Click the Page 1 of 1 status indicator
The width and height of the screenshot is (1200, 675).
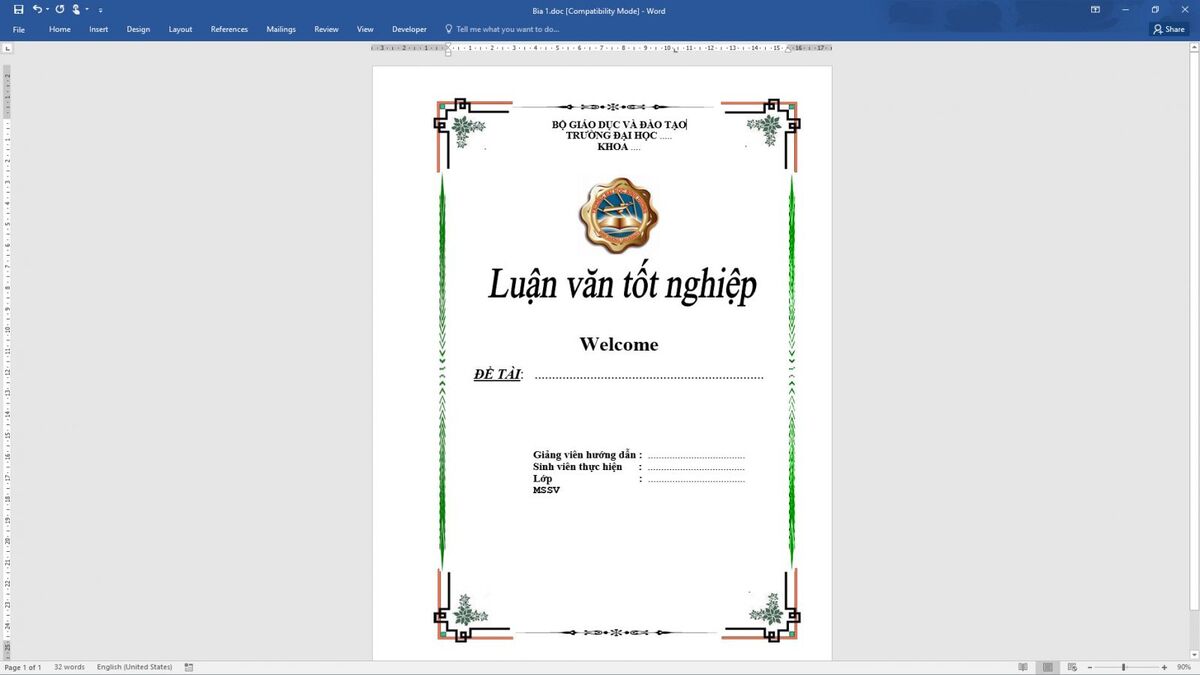click(x=23, y=667)
